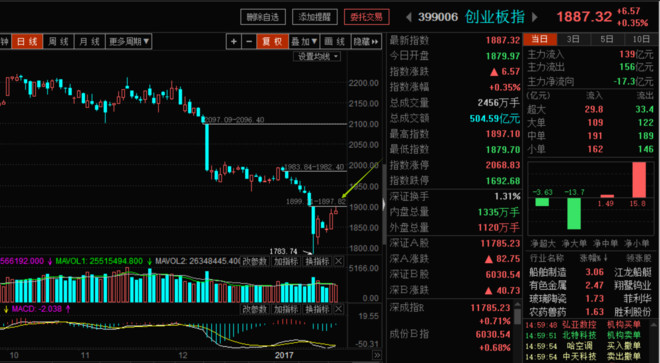Open leading stock 胜利股份
The width and height of the screenshot is (660, 363).
(633, 312)
